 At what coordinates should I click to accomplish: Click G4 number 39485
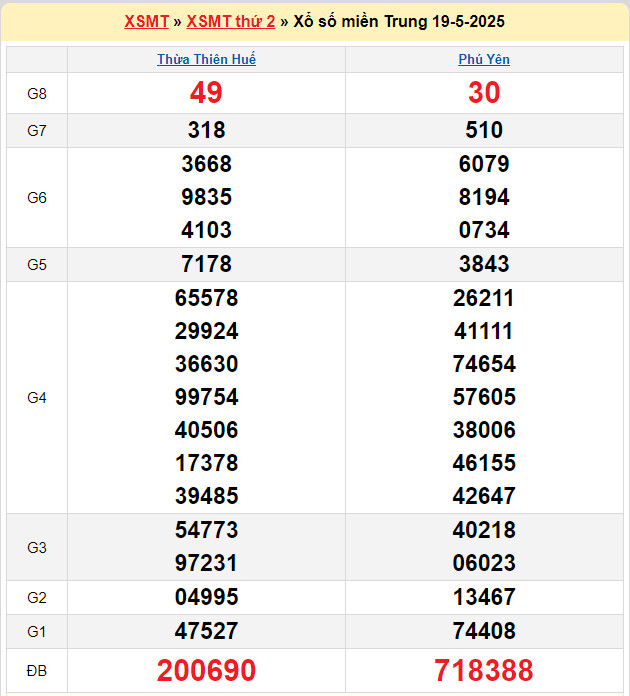point(206,495)
